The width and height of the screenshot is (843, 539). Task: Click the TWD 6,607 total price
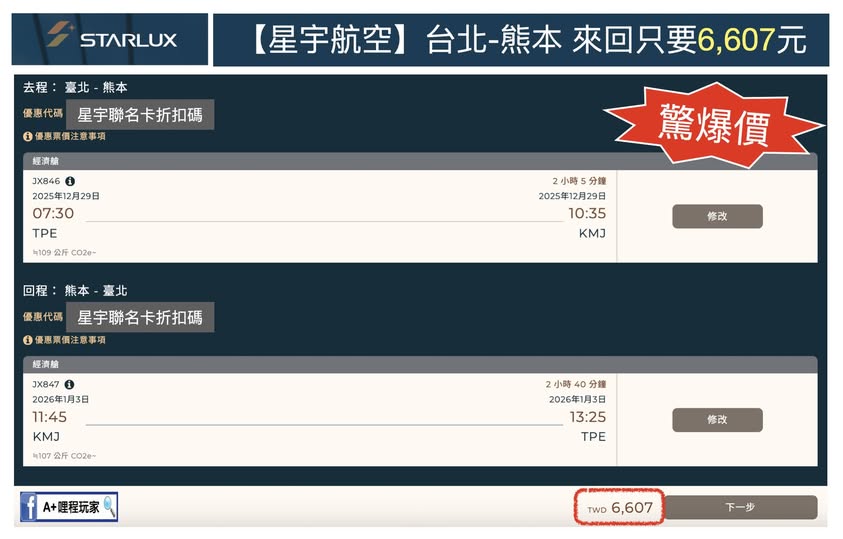click(620, 508)
